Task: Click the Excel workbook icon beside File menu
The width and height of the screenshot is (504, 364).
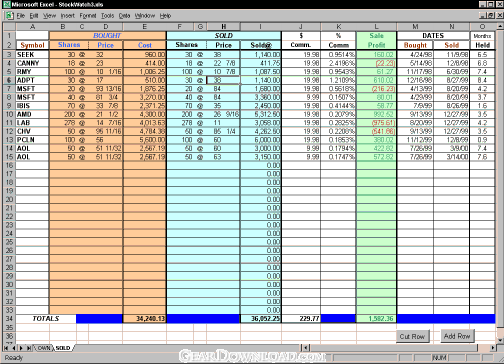Action: (9, 15)
